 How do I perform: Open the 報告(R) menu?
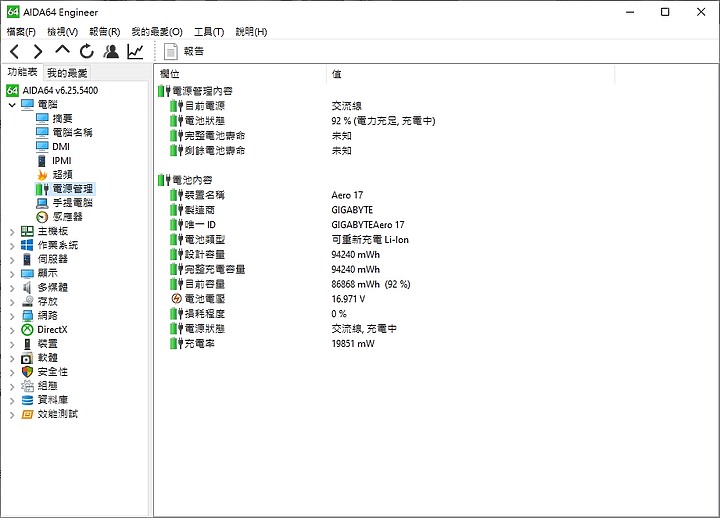click(x=105, y=32)
